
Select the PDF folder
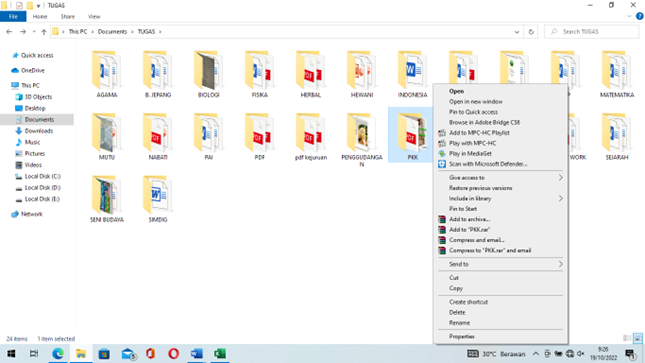[260, 137]
